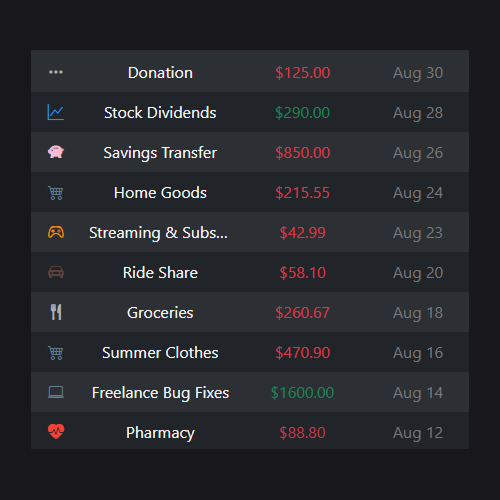
Task: Select the Groceries transaction name
Action: pyautogui.click(x=160, y=313)
